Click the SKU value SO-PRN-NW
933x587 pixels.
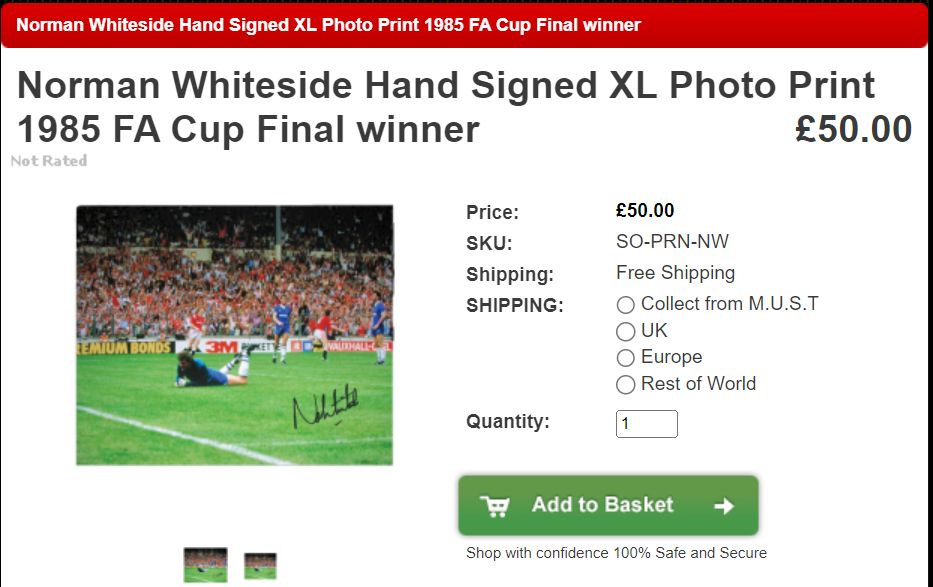(x=672, y=241)
